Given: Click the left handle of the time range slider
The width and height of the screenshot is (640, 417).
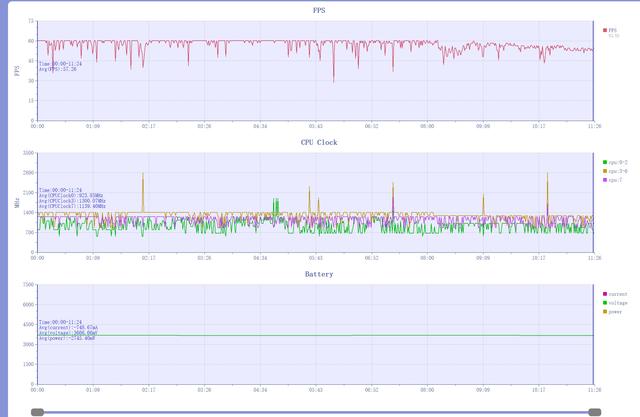Looking at the screenshot, I should tap(37, 411).
